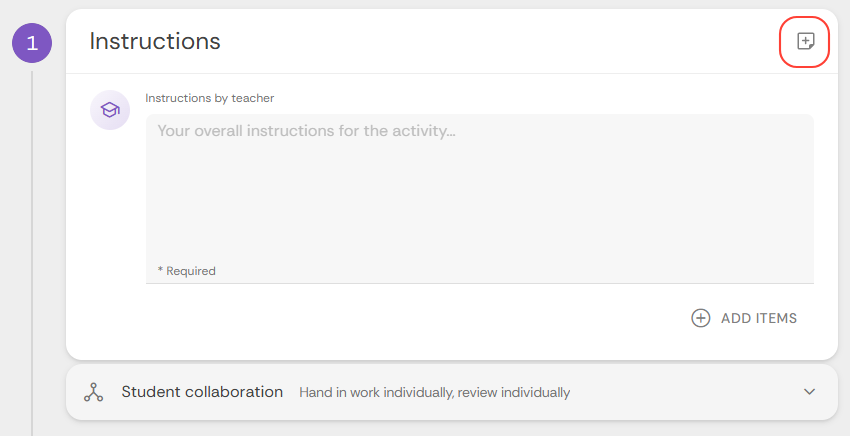
Task: Click the underline below the instructions field
Action: click(479, 283)
